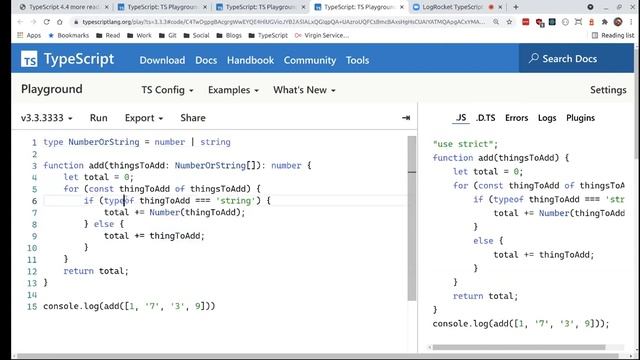This screenshot has width=640, height=360.
Task: Reload the page with refresh icon
Action: pyautogui.click(x=47, y=22)
